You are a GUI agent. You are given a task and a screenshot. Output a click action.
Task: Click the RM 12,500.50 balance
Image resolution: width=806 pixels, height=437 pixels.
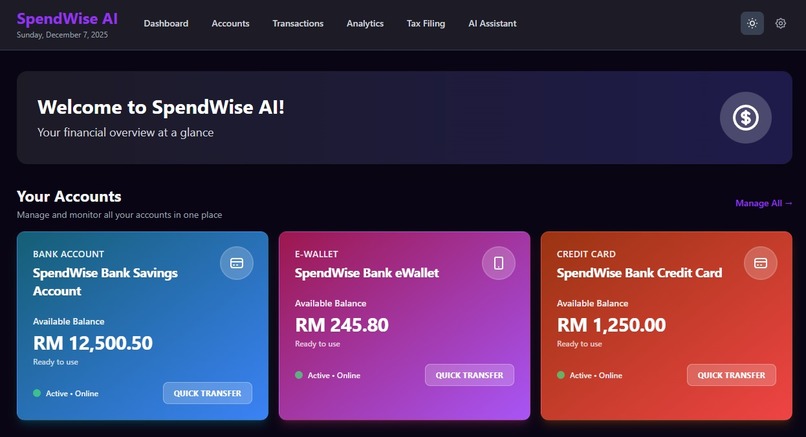pyautogui.click(x=93, y=343)
